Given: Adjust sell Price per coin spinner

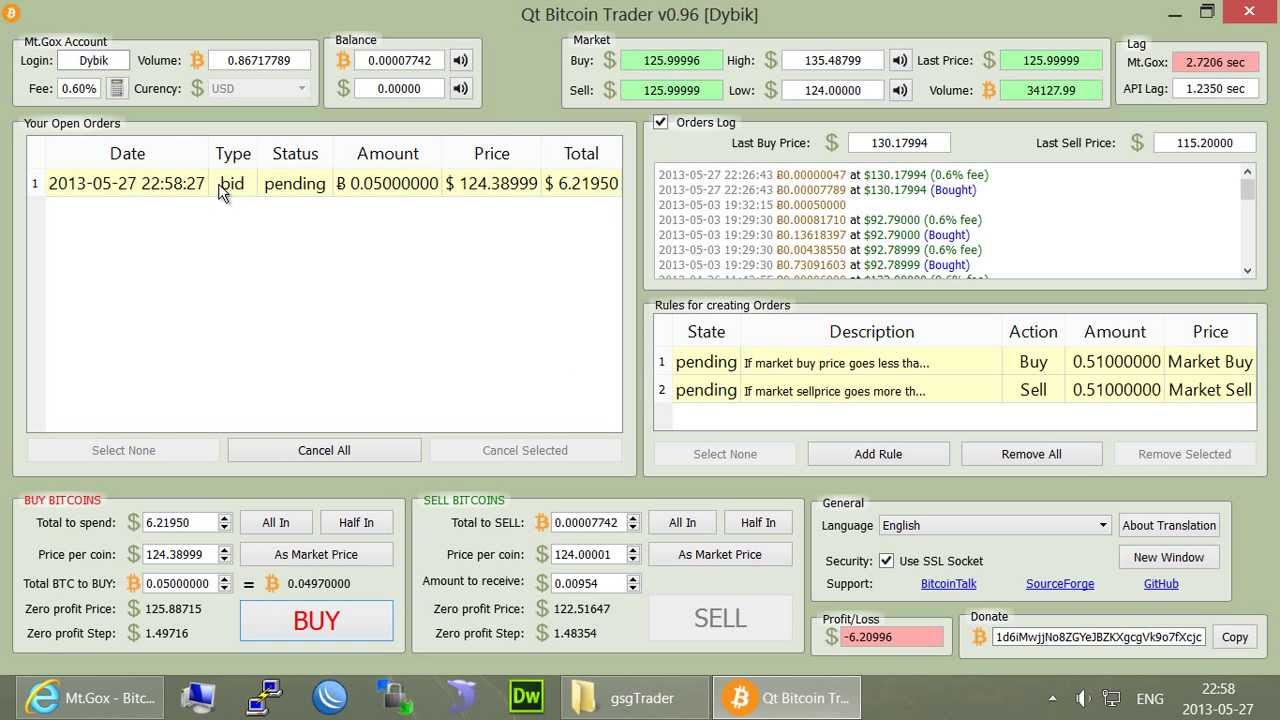Looking at the screenshot, I should [632, 554].
